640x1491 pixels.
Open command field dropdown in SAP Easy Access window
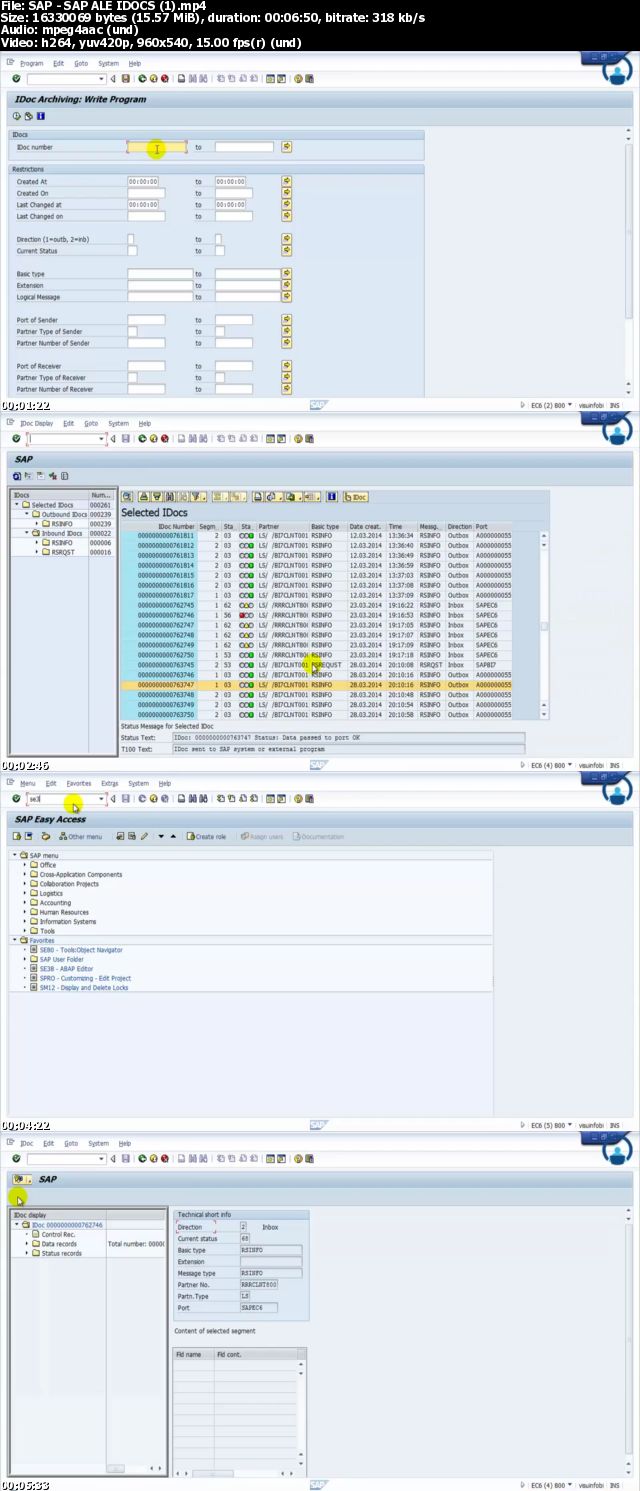(x=102, y=799)
